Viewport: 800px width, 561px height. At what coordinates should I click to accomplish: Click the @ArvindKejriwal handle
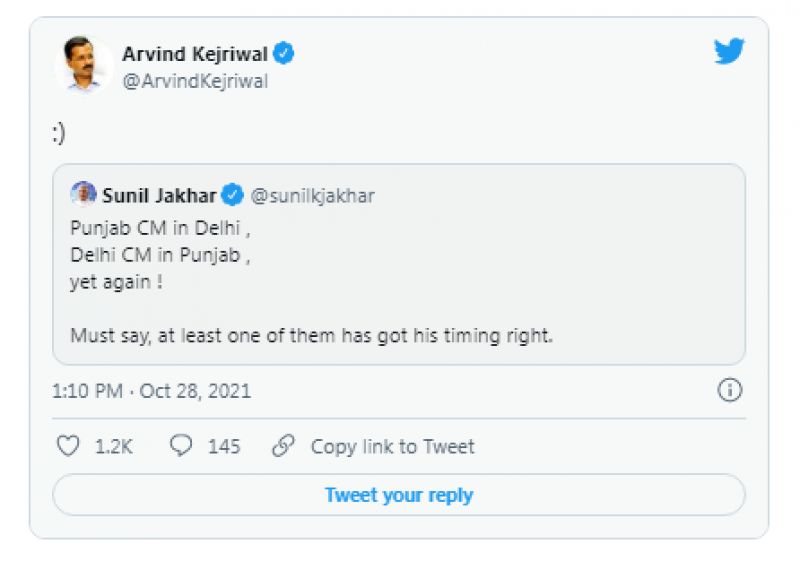(195, 82)
